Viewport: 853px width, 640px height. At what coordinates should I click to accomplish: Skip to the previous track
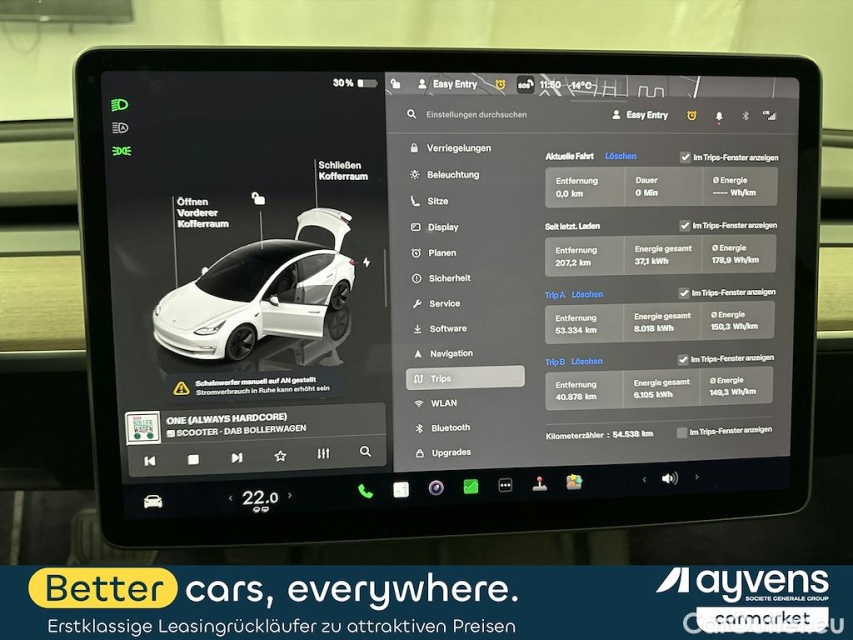(150, 461)
